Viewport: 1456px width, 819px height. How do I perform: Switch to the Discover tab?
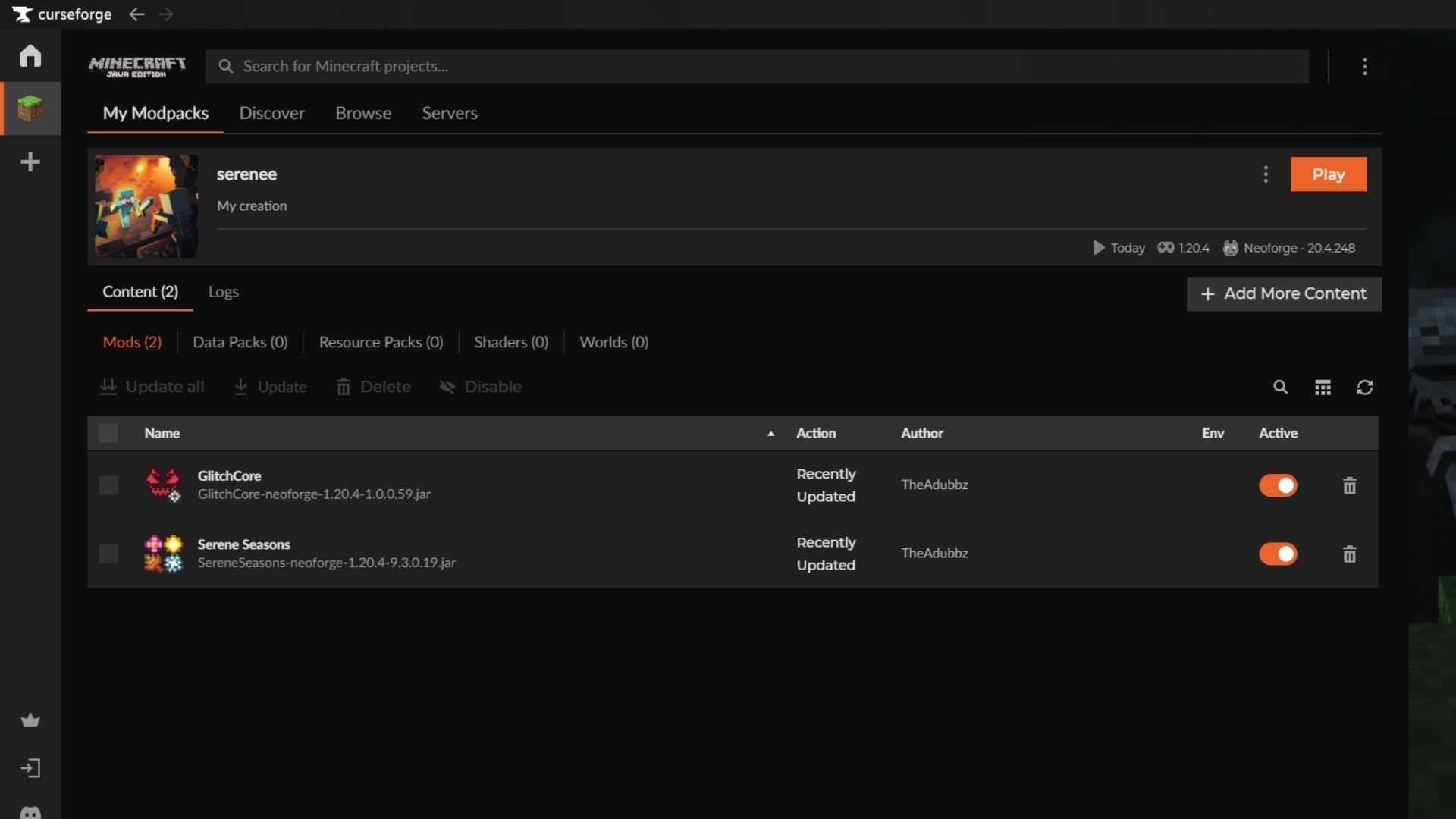click(271, 113)
